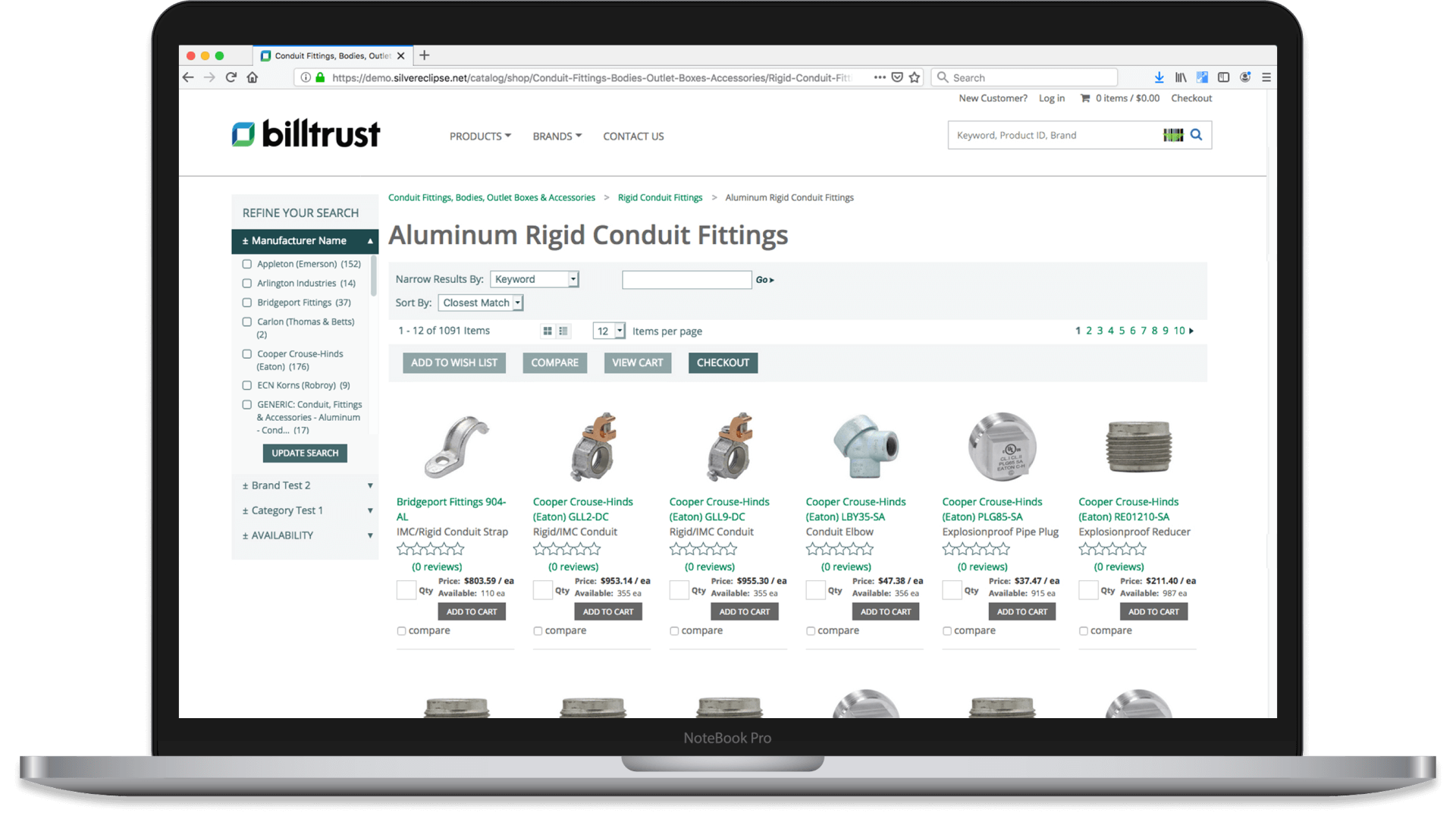Open Narrow Results By Keyword dropdown
1456x819 pixels.
[535, 279]
